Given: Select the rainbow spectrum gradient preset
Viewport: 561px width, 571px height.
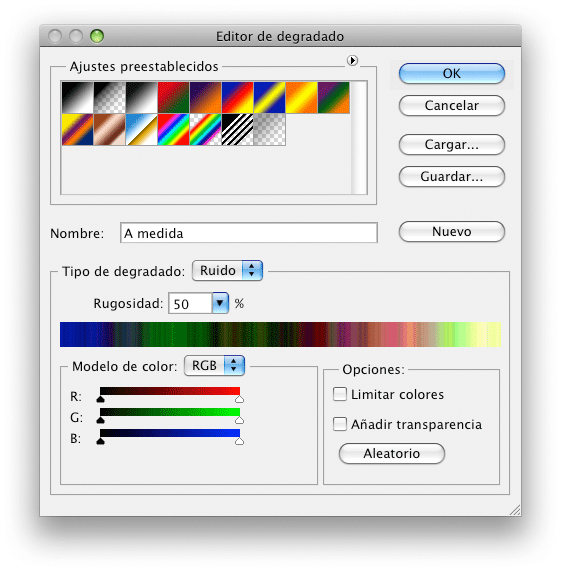Looking at the screenshot, I should pos(173,129).
